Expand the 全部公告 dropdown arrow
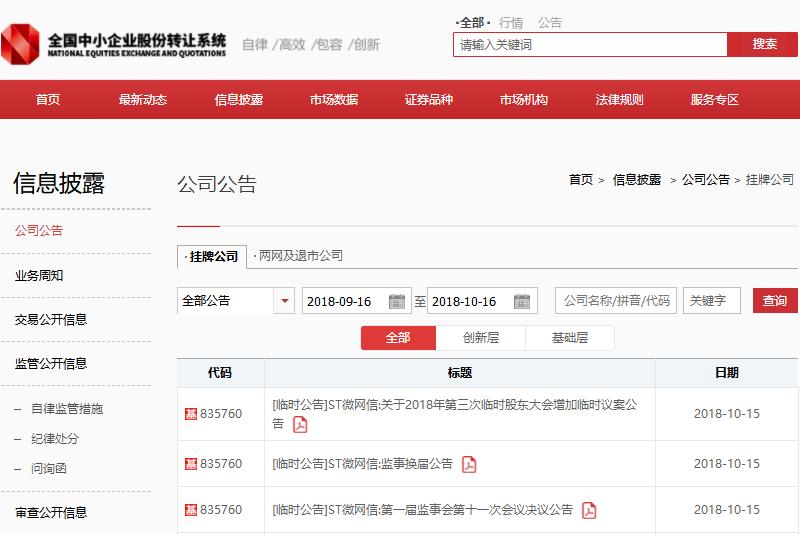This screenshot has height=535, width=800. (x=285, y=300)
